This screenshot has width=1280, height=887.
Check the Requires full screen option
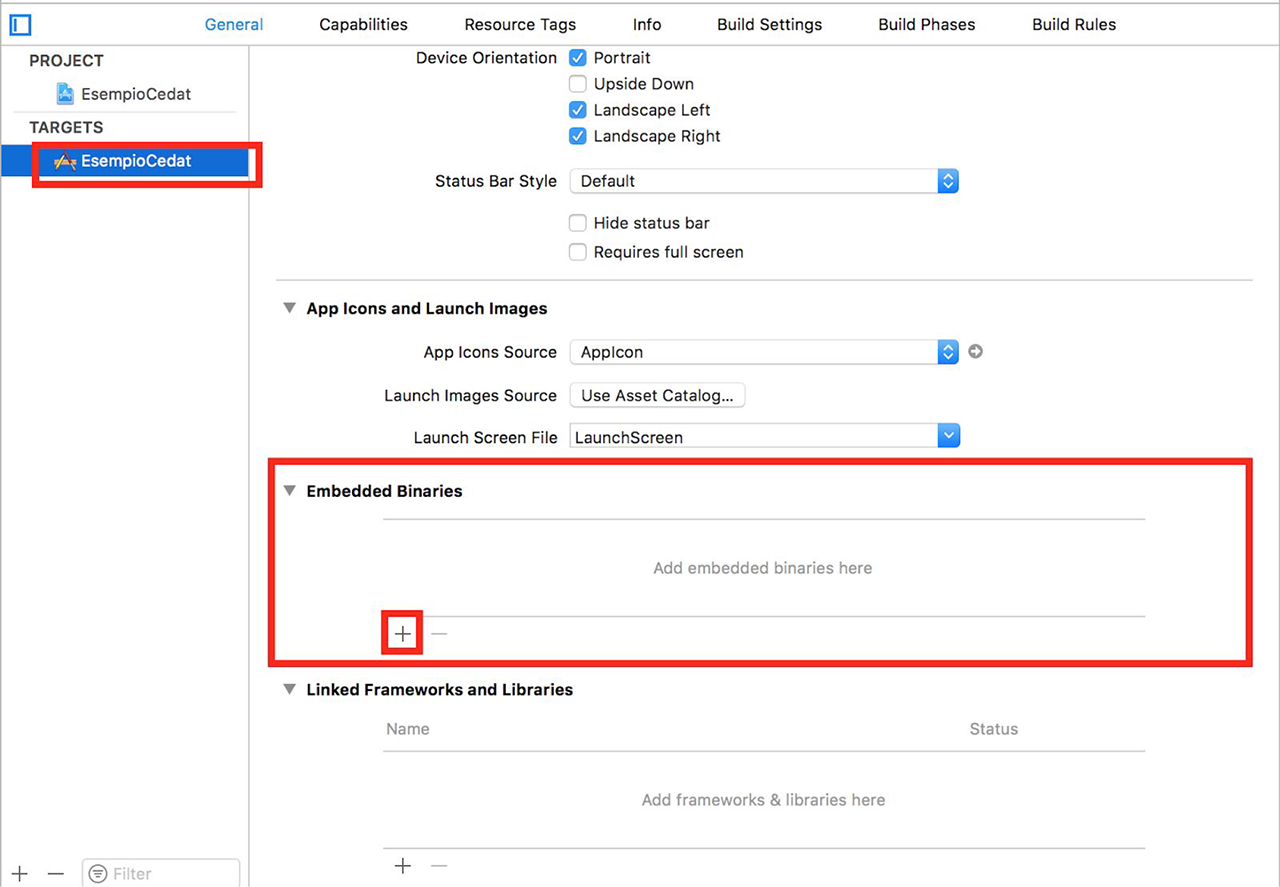pos(578,252)
